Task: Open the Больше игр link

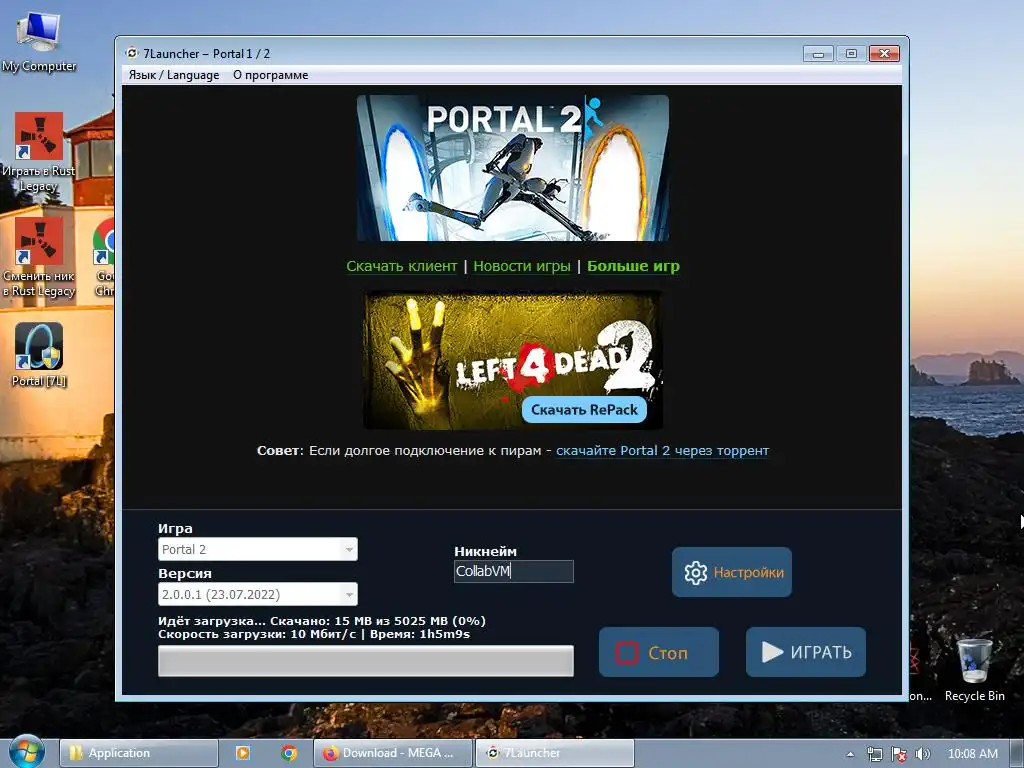Action: pos(633,266)
